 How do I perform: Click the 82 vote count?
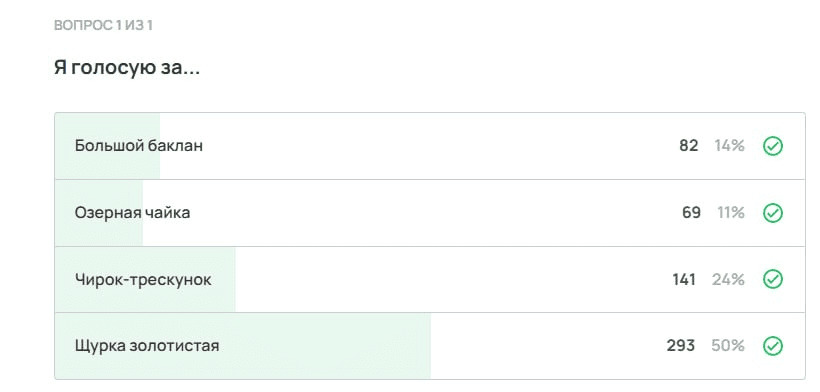(x=689, y=146)
